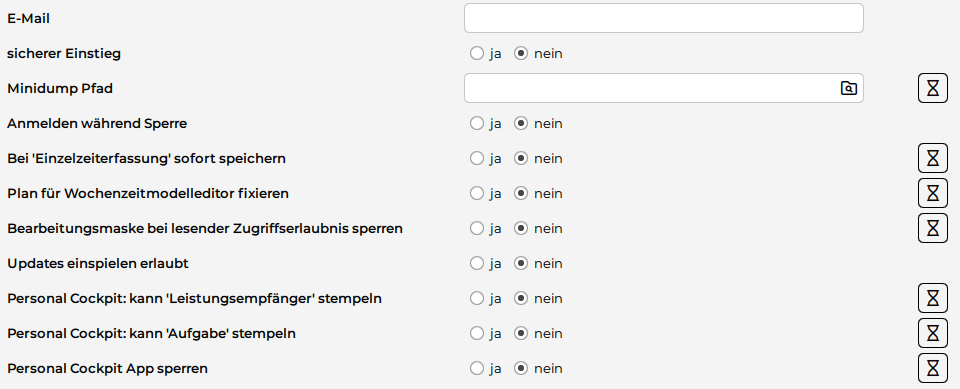Select 'ja' for 'Aufgabe' stempeln

tap(477, 333)
